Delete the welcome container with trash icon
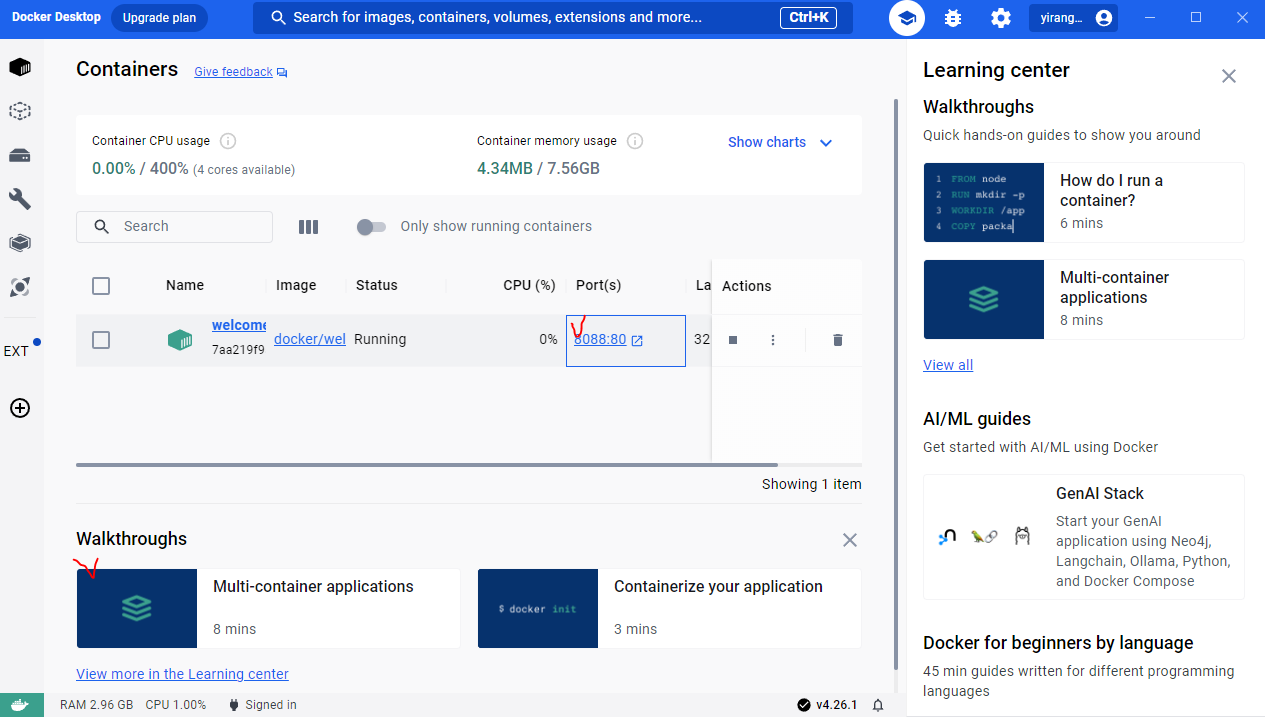This screenshot has width=1265, height=717. [838, 340]
